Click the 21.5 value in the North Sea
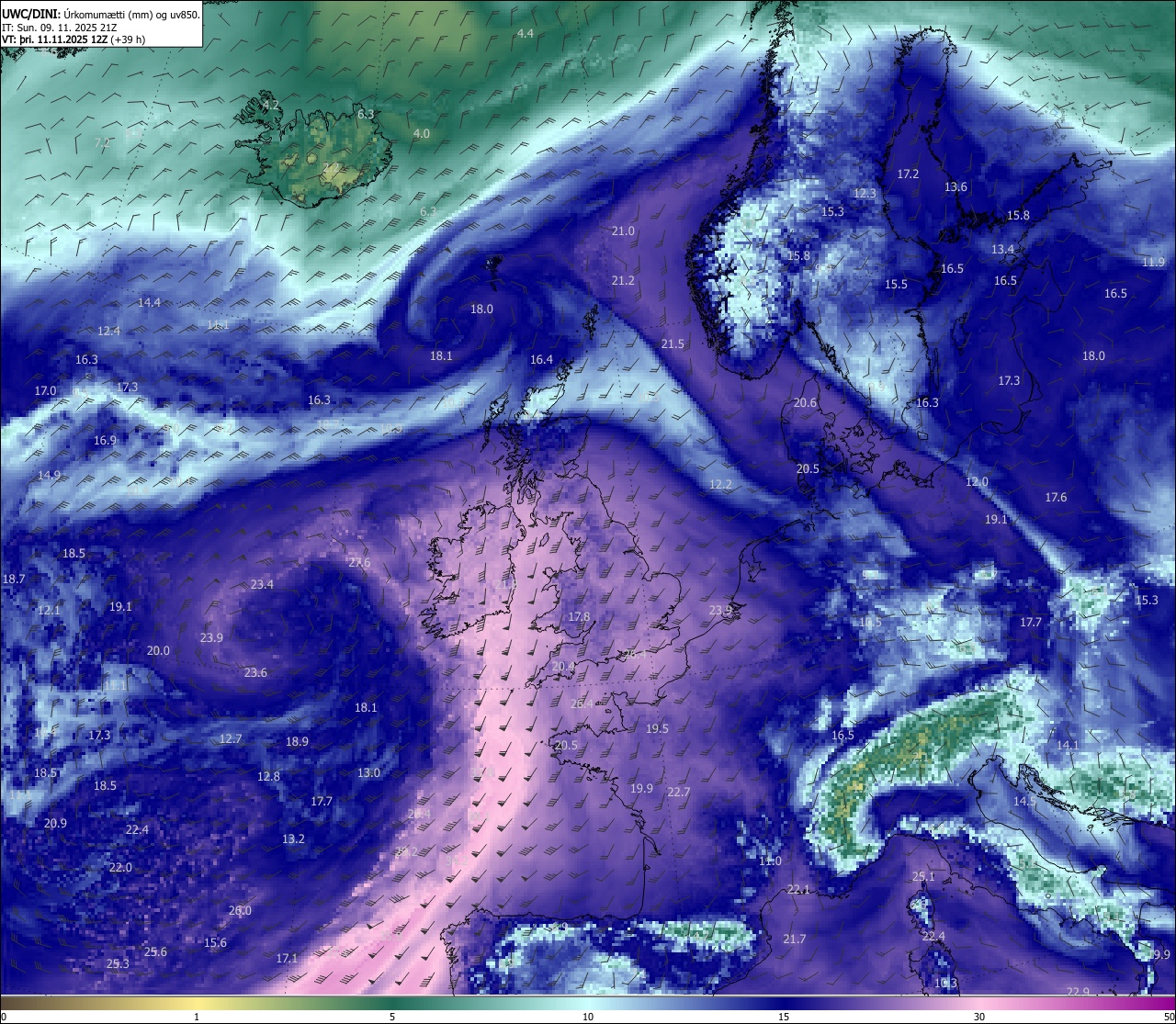This screenshot has height=1024, width=1176. point(673,344)
